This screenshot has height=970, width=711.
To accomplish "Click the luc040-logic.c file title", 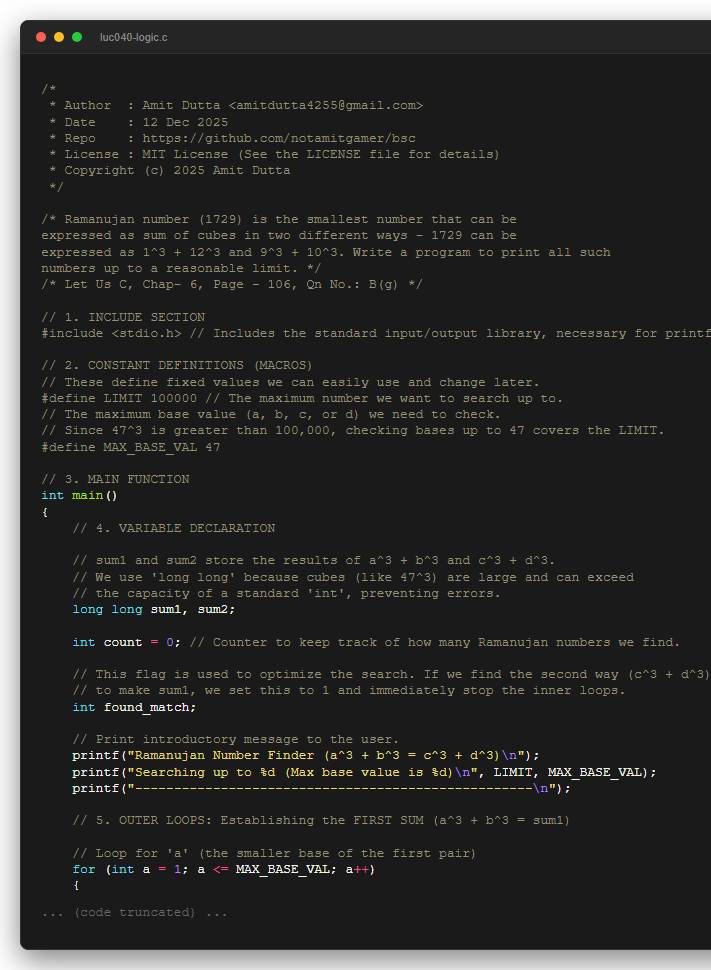I will 134,38.
